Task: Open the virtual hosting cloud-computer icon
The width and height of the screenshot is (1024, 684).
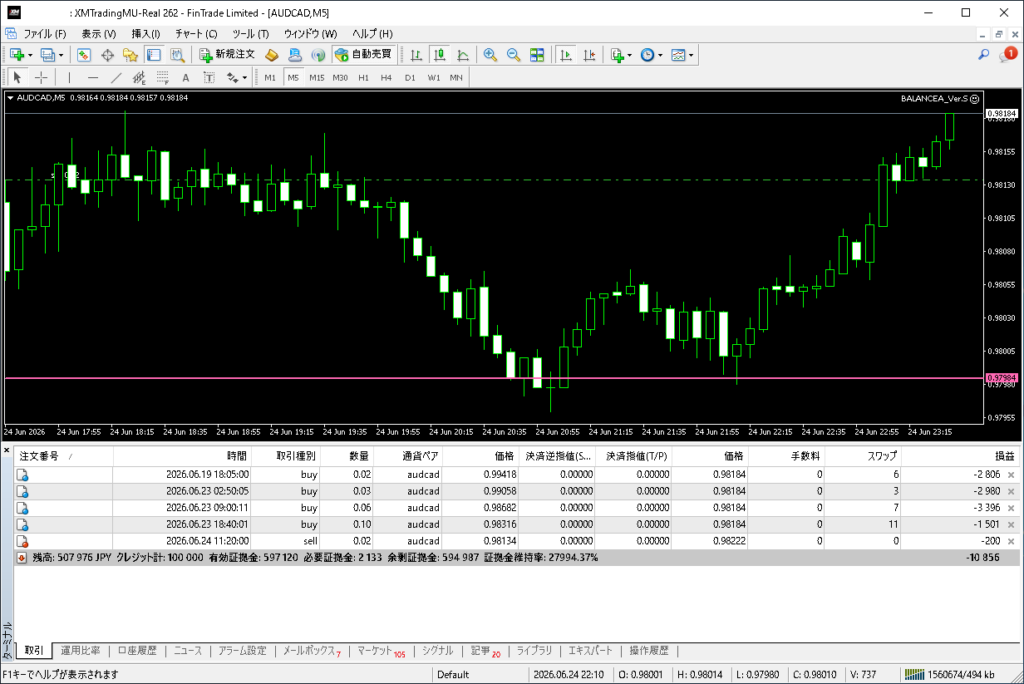Action: 295,55
